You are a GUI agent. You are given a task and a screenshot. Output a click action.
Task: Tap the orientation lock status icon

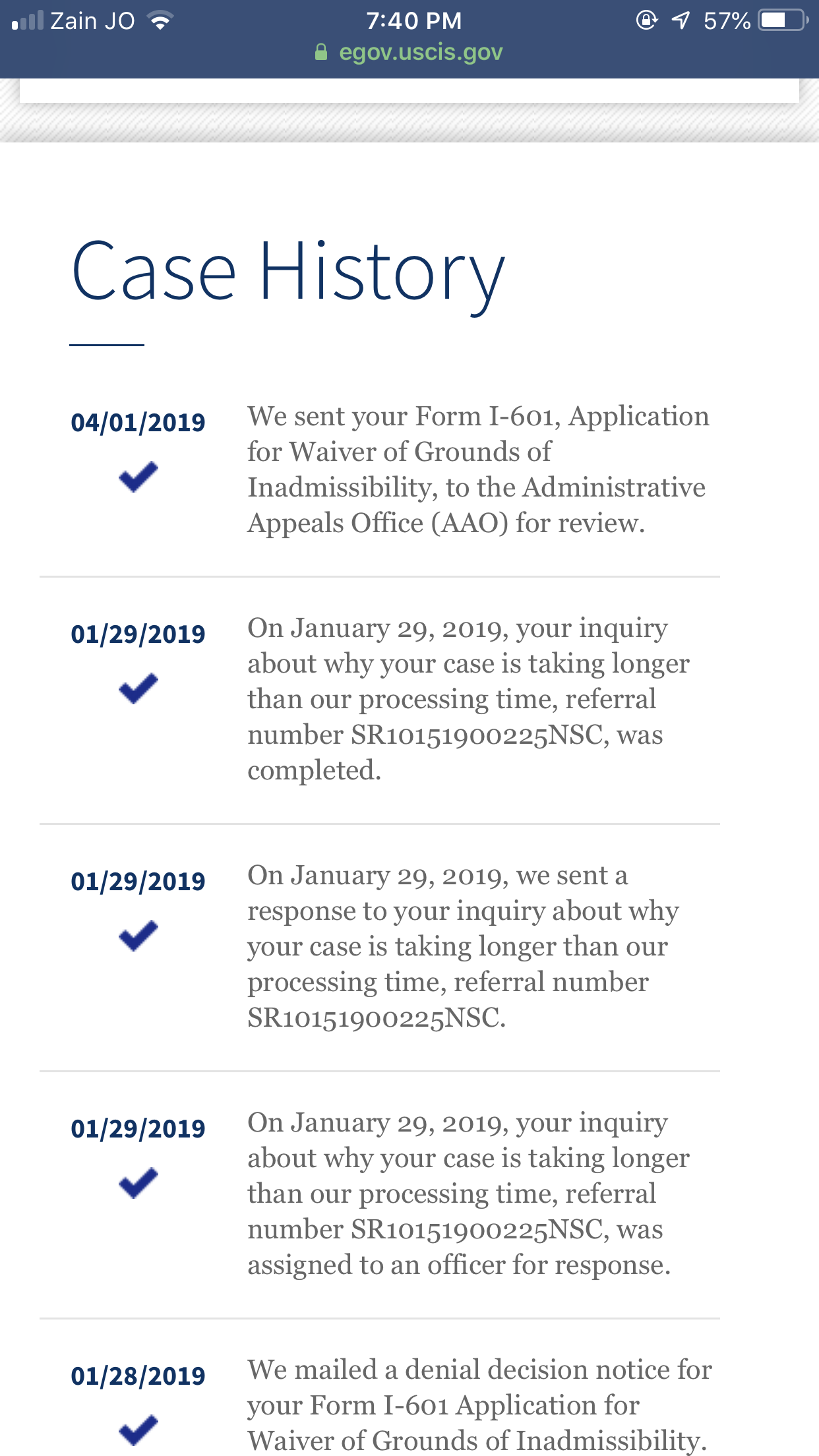(646, 20)
